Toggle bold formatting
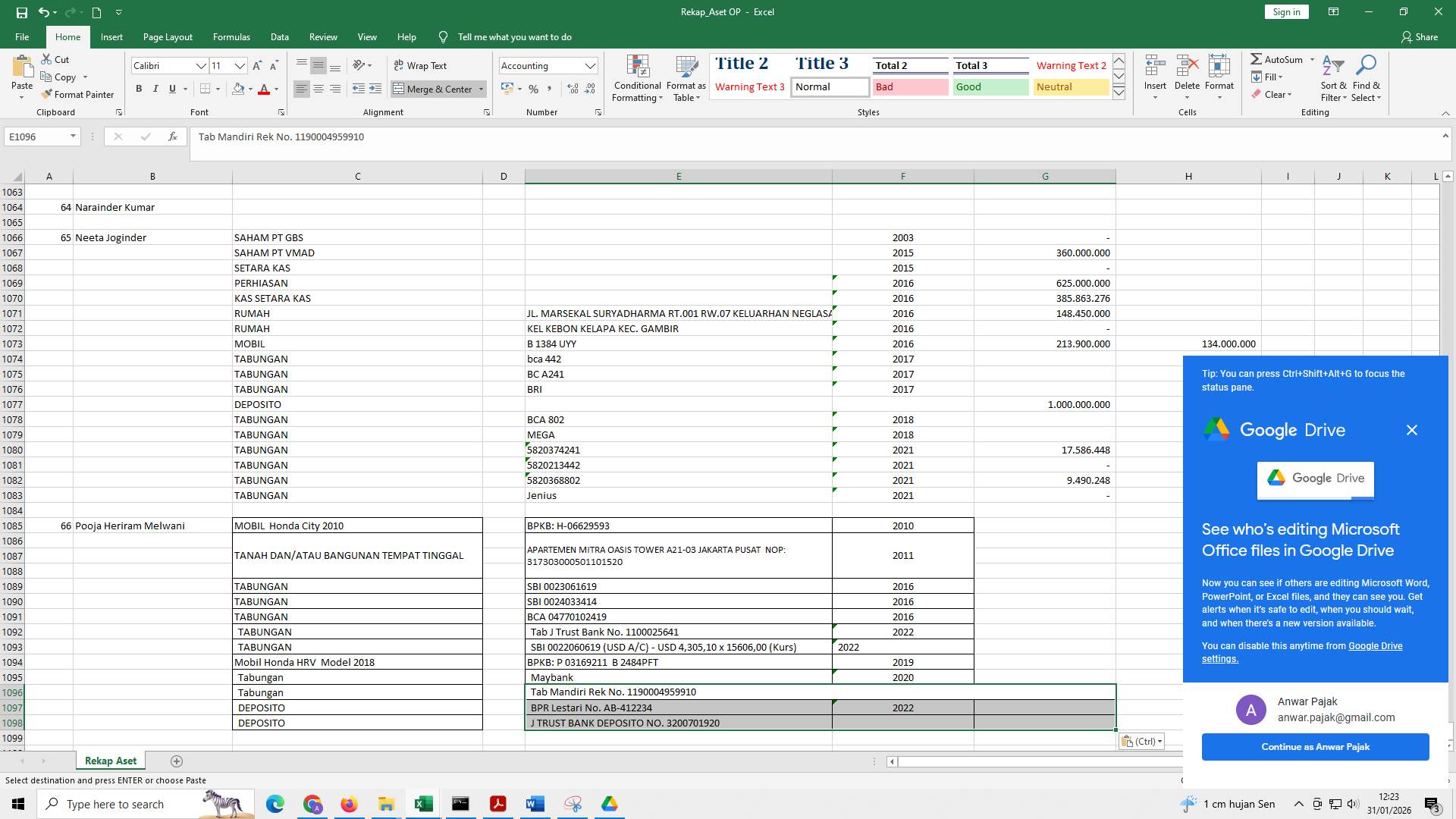The height and width of the screenshot is (819, 1456). click(x=139, y=89)
